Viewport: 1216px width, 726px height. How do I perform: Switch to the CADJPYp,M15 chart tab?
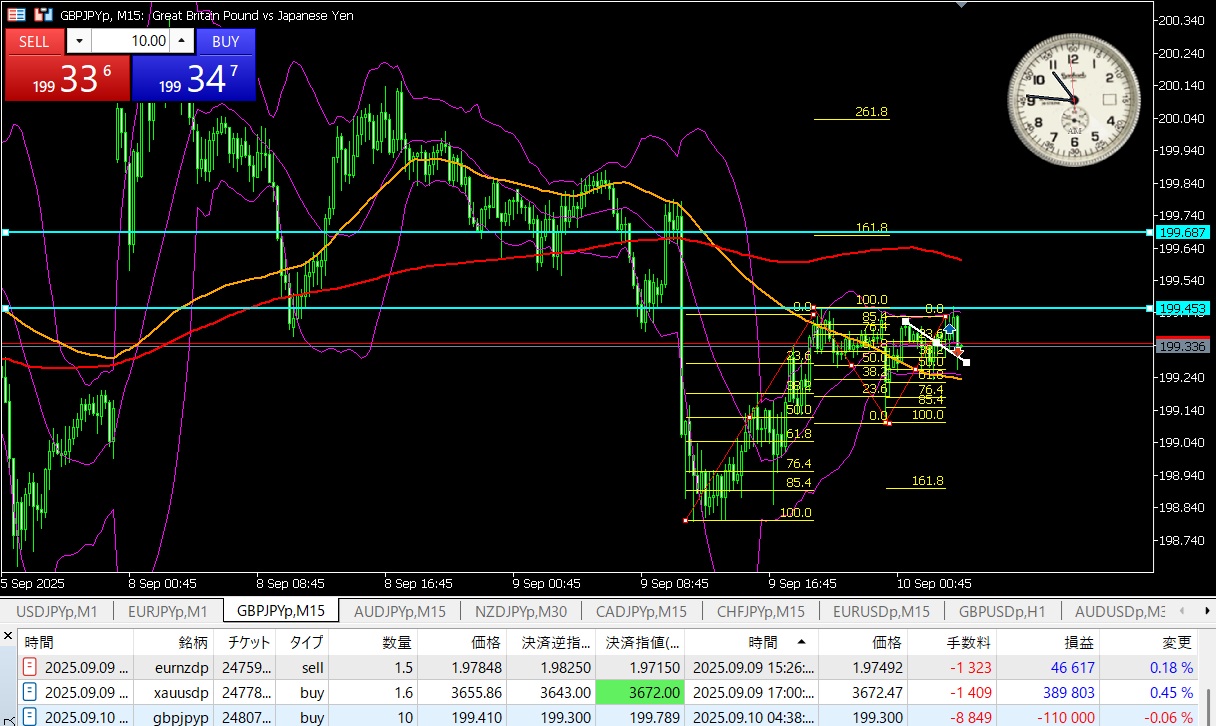tap(641, 611)
